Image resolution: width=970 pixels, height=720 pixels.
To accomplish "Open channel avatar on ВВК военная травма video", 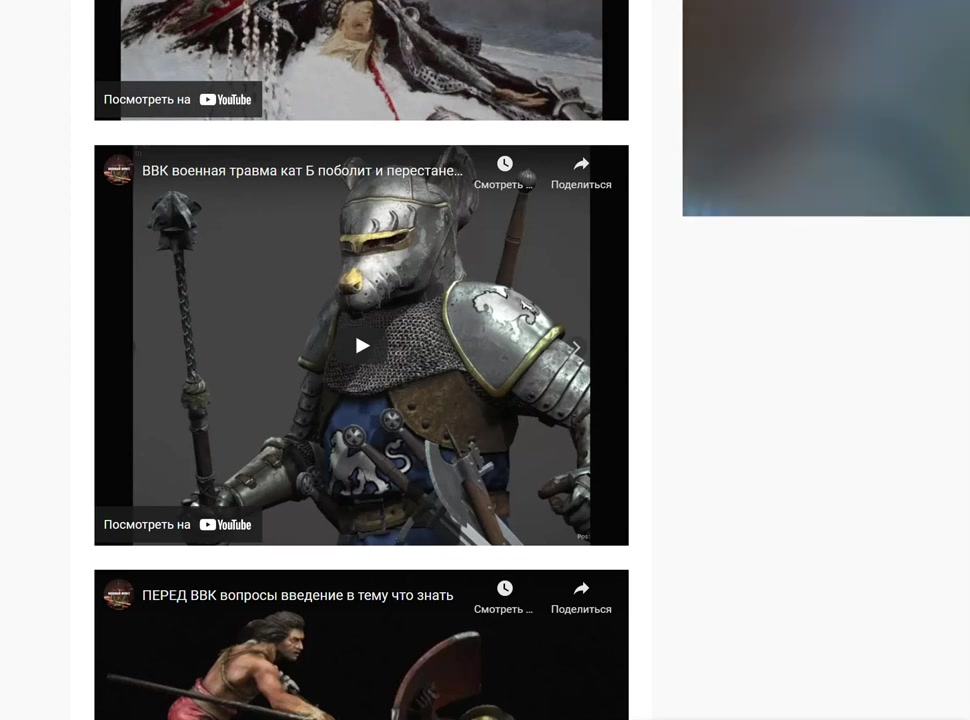I will point(118,170).
